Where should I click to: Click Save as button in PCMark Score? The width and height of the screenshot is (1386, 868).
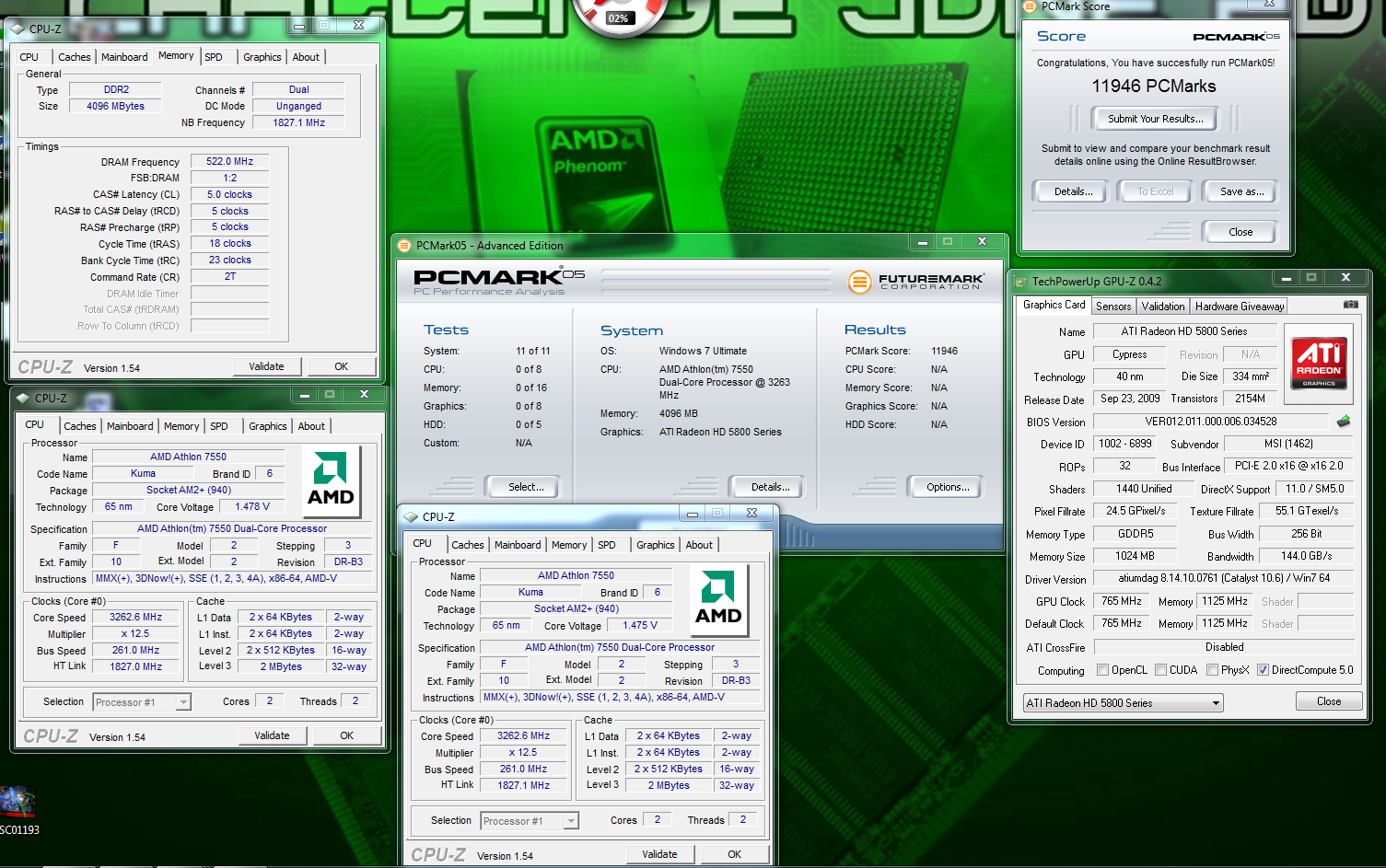pyautogui.click(x=1241, y=191)
